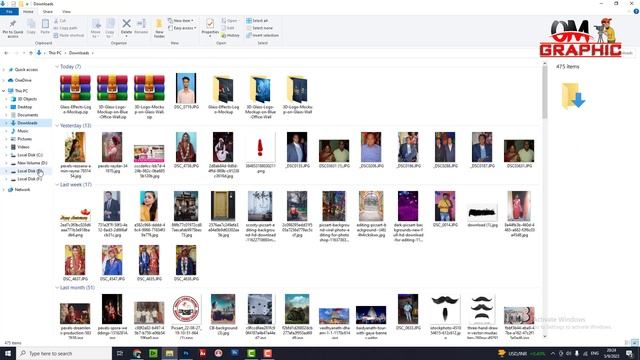Click the Rename icon in Organize group
Viewport: 640px width, 360px height.
coord(141,24)
